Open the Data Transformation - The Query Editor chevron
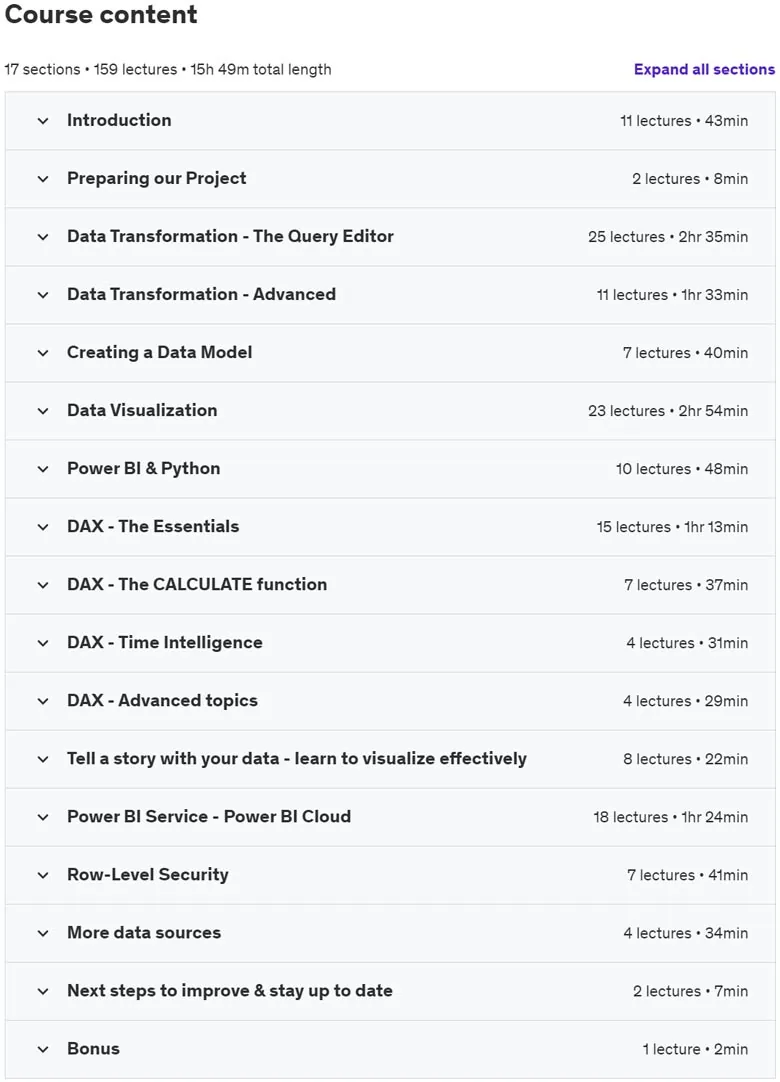Image resolution: width=780 pixels, height=1082 pixels. point(43,237)
